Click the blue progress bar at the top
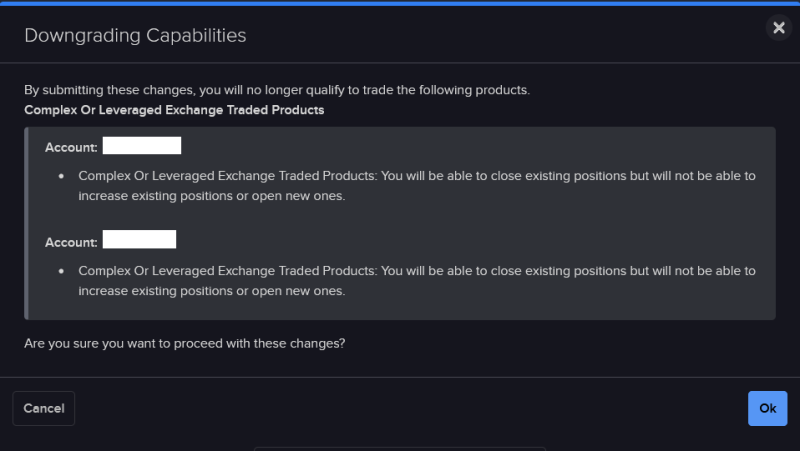Viewport: 800px width, 451px height. [400, 3]
